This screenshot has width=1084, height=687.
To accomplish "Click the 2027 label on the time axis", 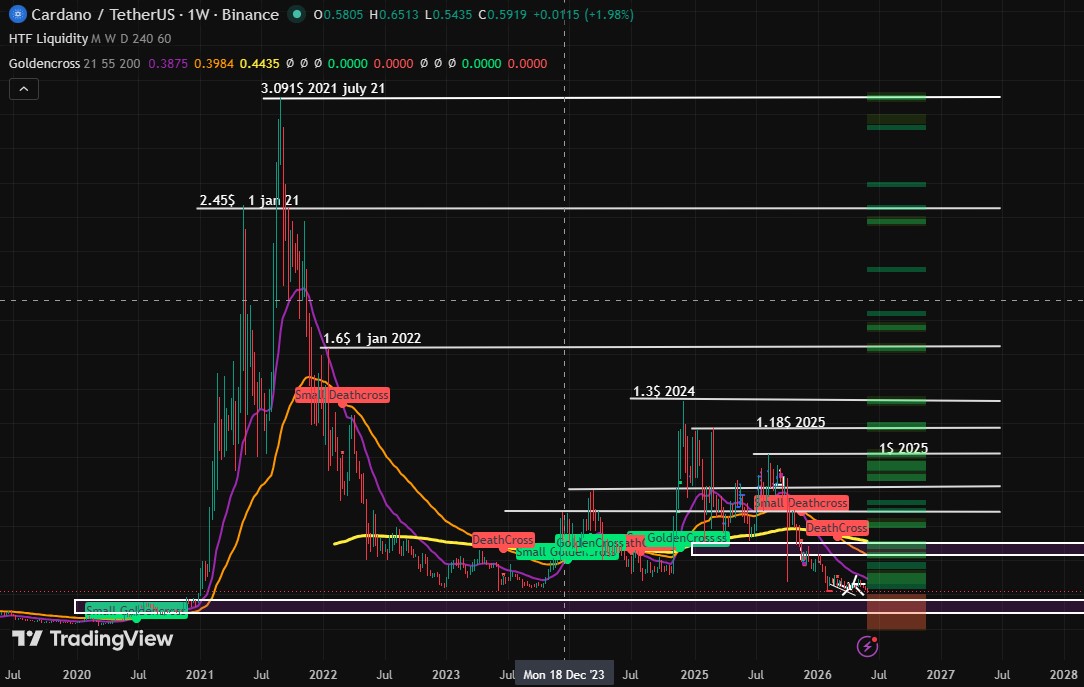I will tap(940, 675).
